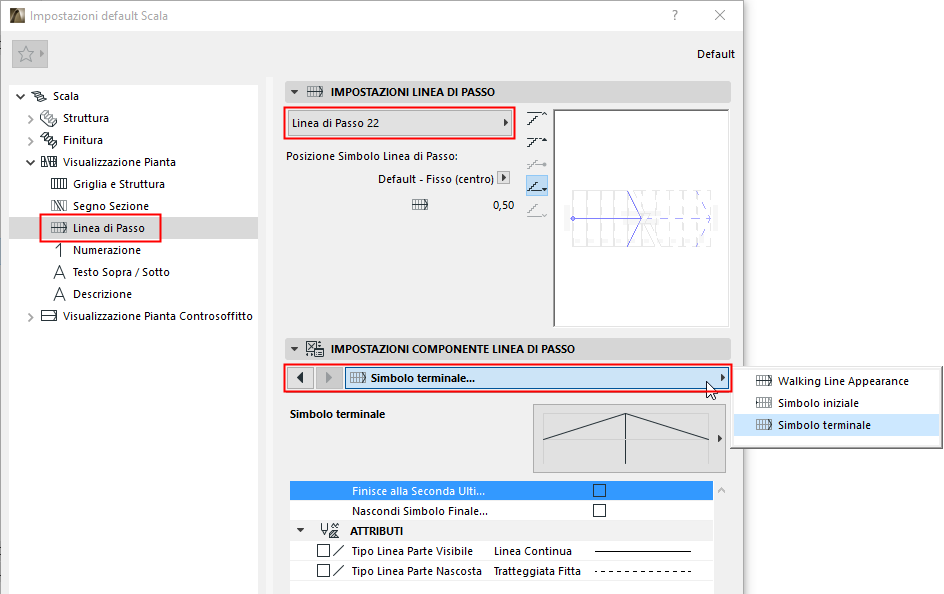
Task: Open the Linea di Passo 22 dropdown
Action: (x=400, y=123)
